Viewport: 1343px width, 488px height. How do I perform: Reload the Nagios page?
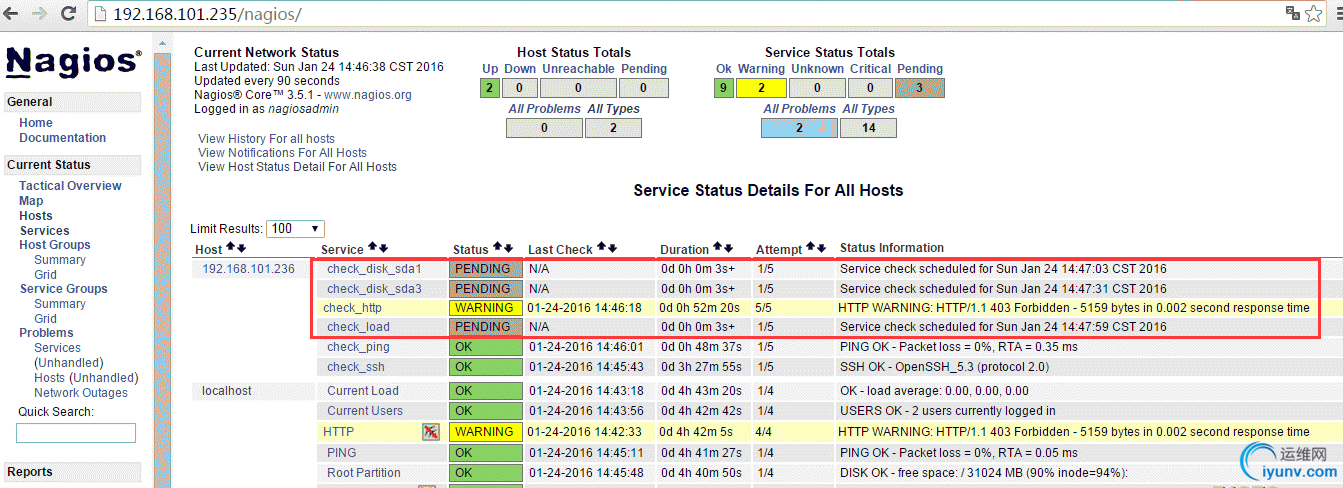click(x=69, y=14)
